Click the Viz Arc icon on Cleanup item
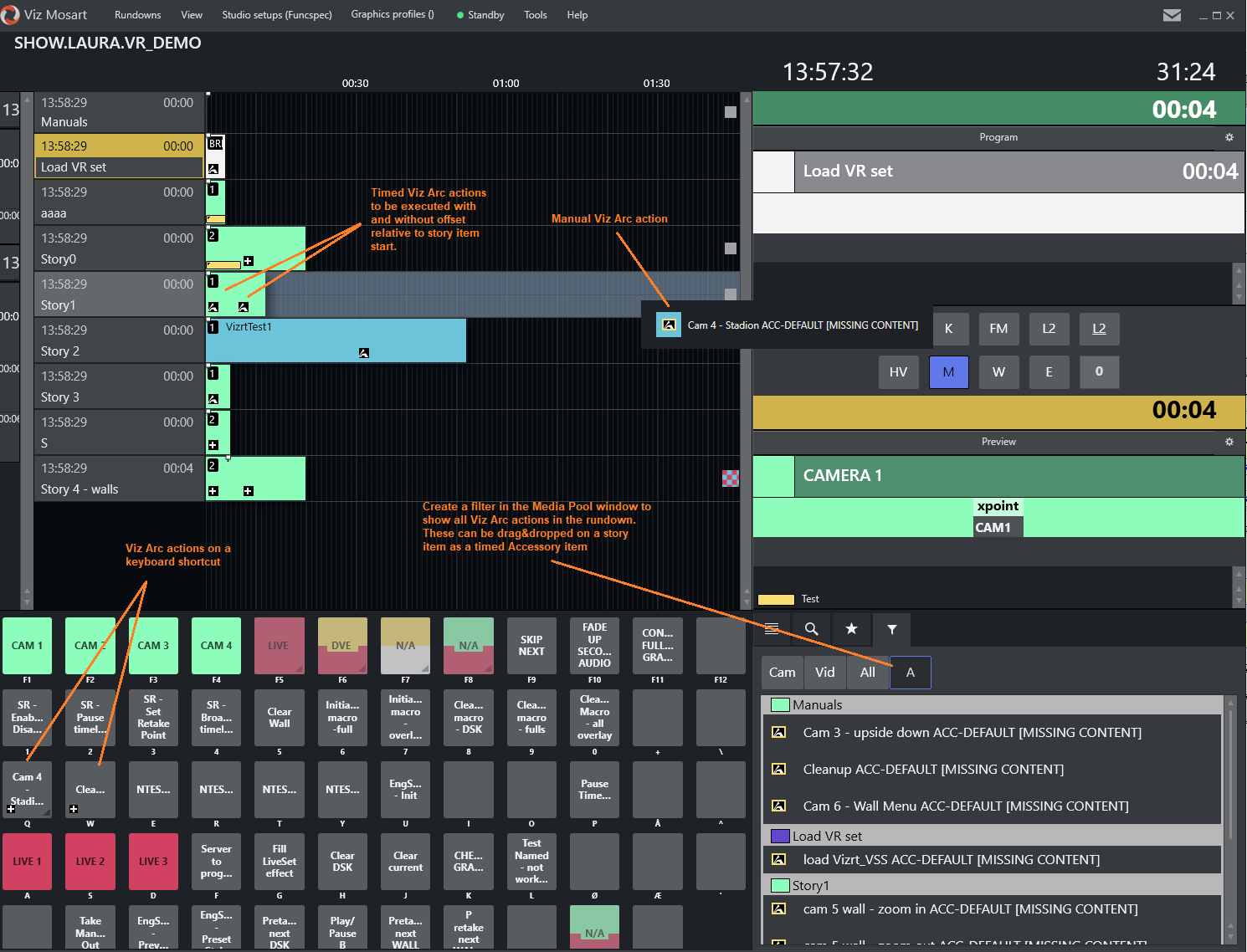 pyautogui.click(x=778, y=769)
